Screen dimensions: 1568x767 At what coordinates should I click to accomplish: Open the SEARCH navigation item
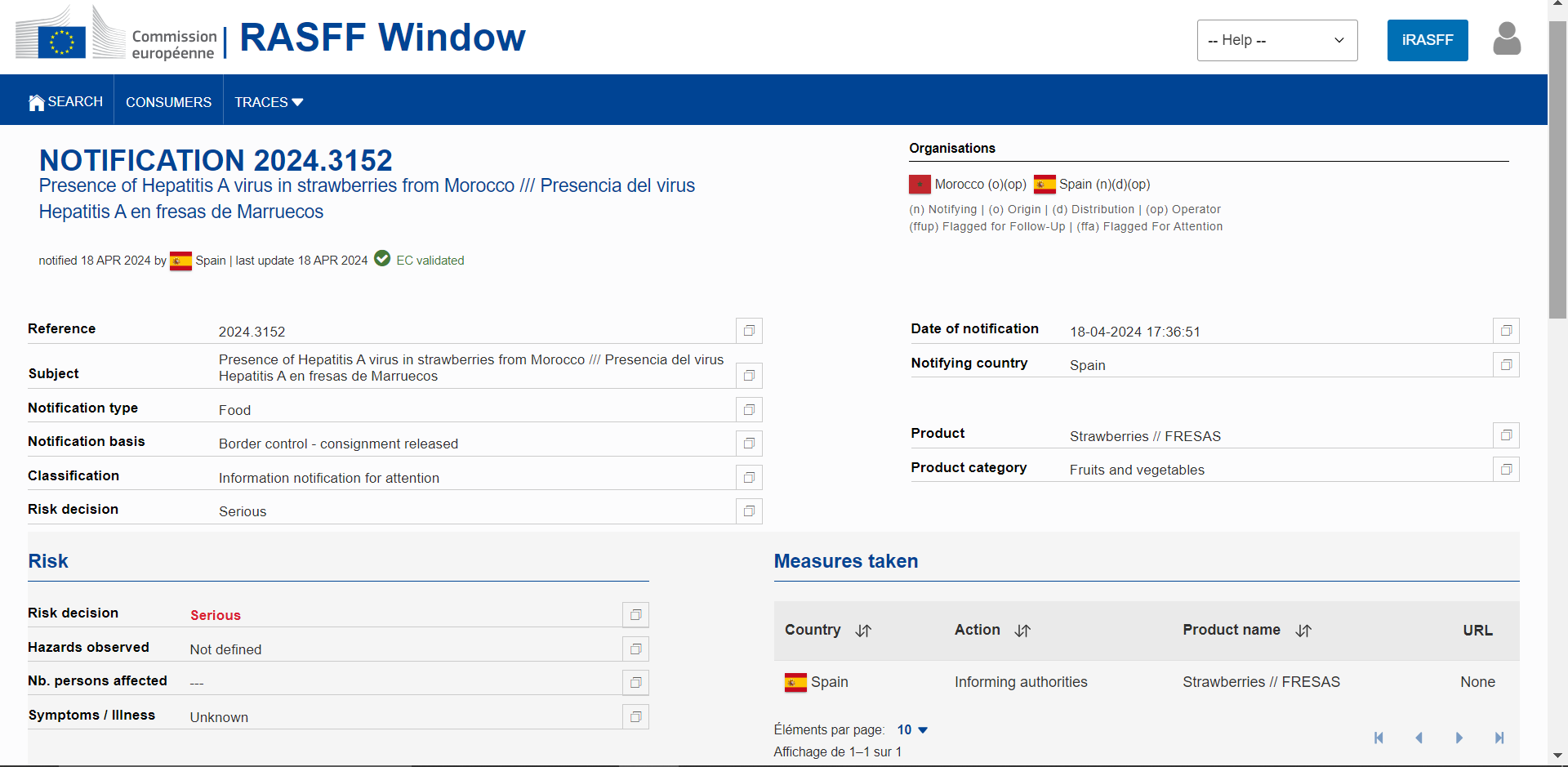pyautogui.click(x=65, y=101)
